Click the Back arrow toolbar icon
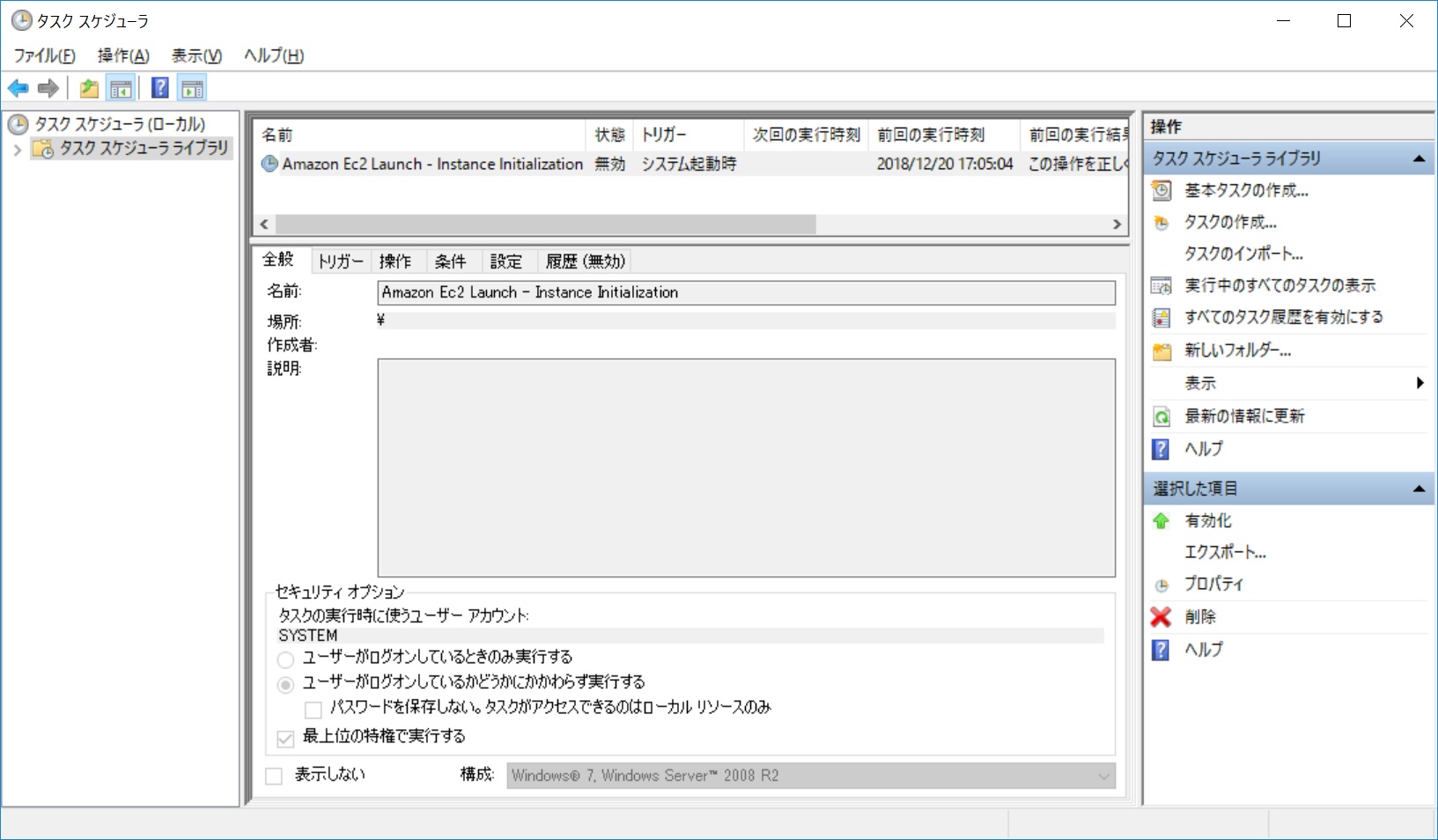This screenshot has width=1438, height=840. click(x=18, y=88)
